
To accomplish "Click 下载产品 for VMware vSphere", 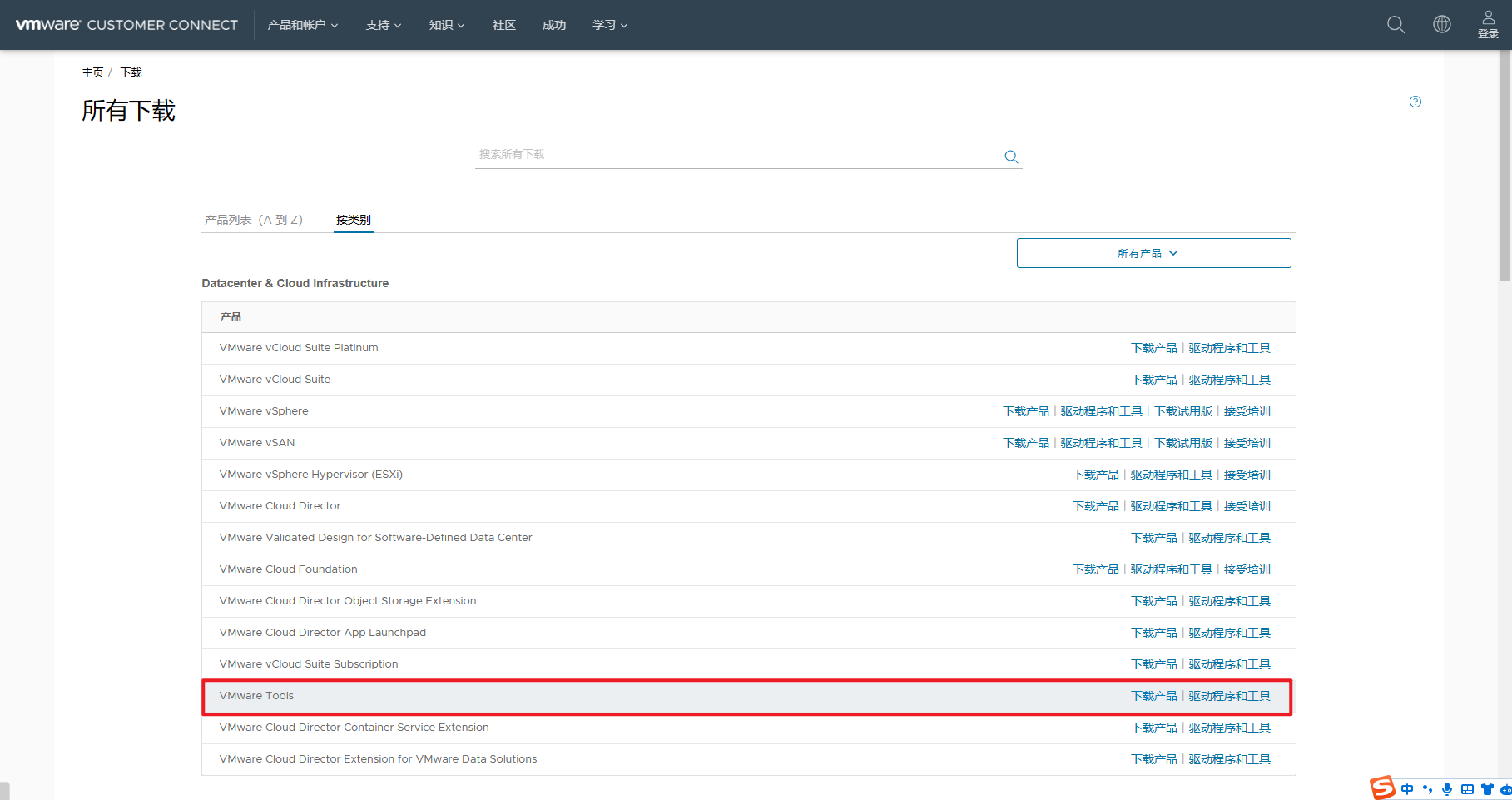I will pos(1026,411).
